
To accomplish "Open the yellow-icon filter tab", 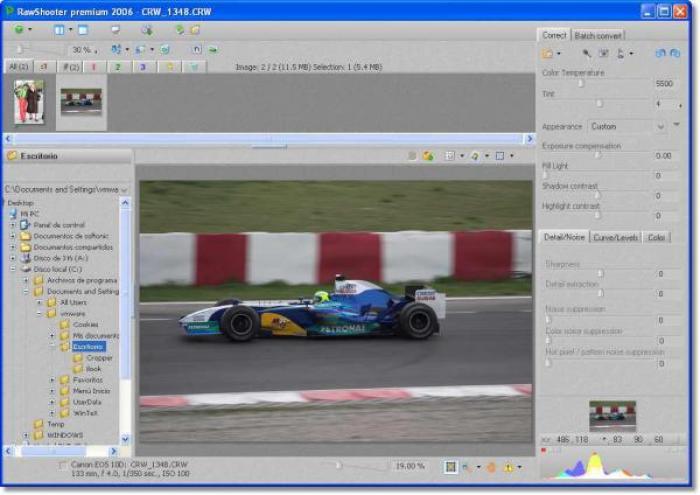I will coord(170,67).
